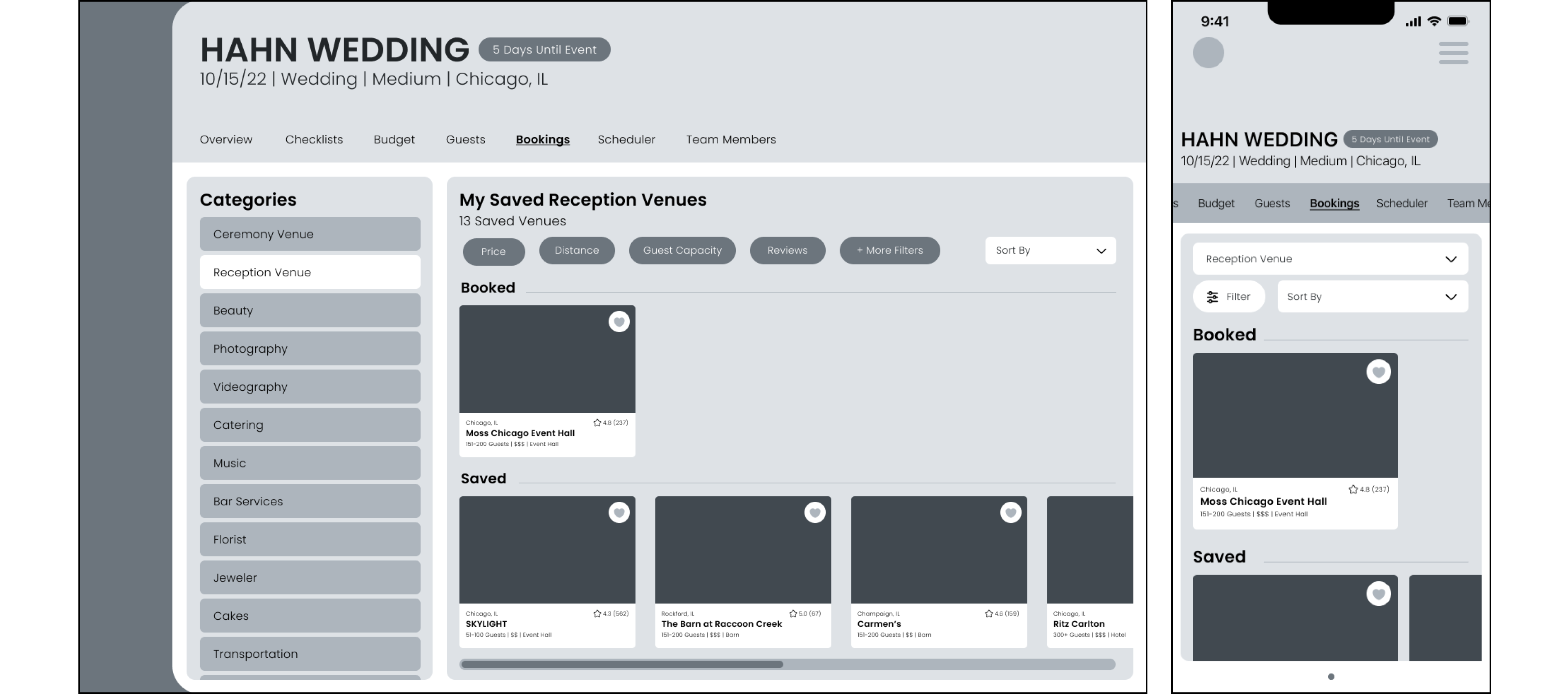This screenshot has width=1568, height=694.
Task: Select the Florist category
Action: [310, 539]
